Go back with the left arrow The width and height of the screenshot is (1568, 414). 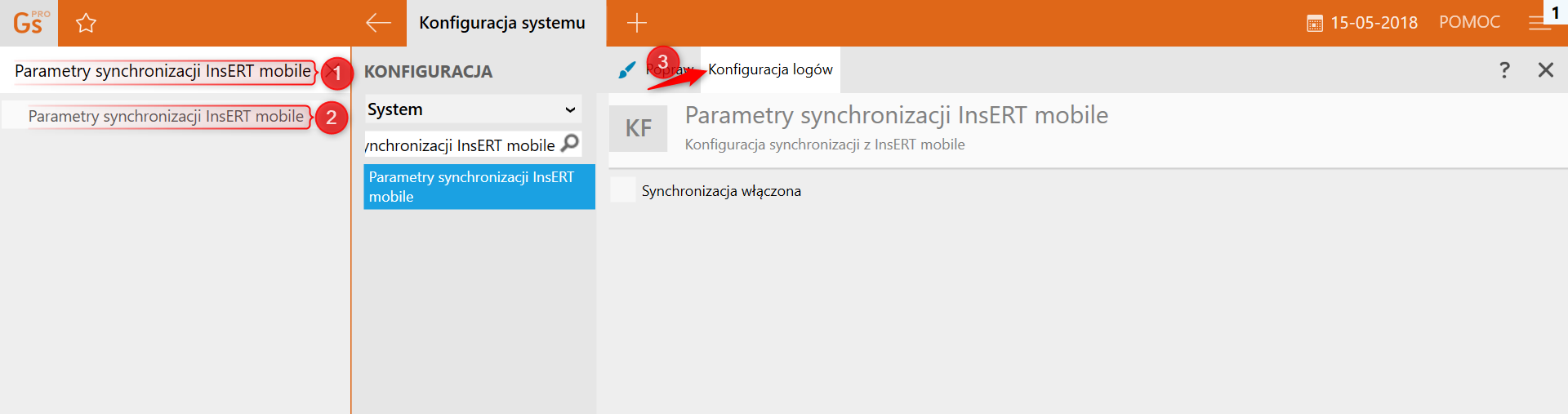tap(378, 23)
